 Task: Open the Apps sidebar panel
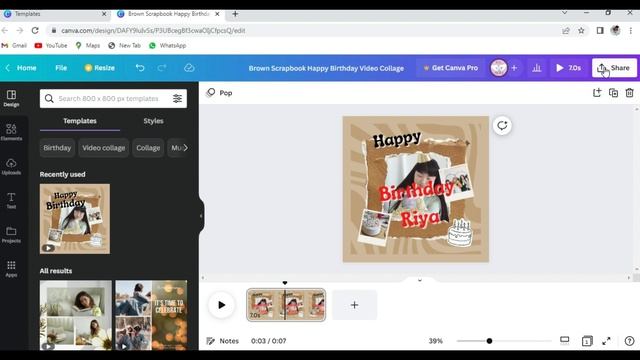pyautogui.click(x=11, y=269)
